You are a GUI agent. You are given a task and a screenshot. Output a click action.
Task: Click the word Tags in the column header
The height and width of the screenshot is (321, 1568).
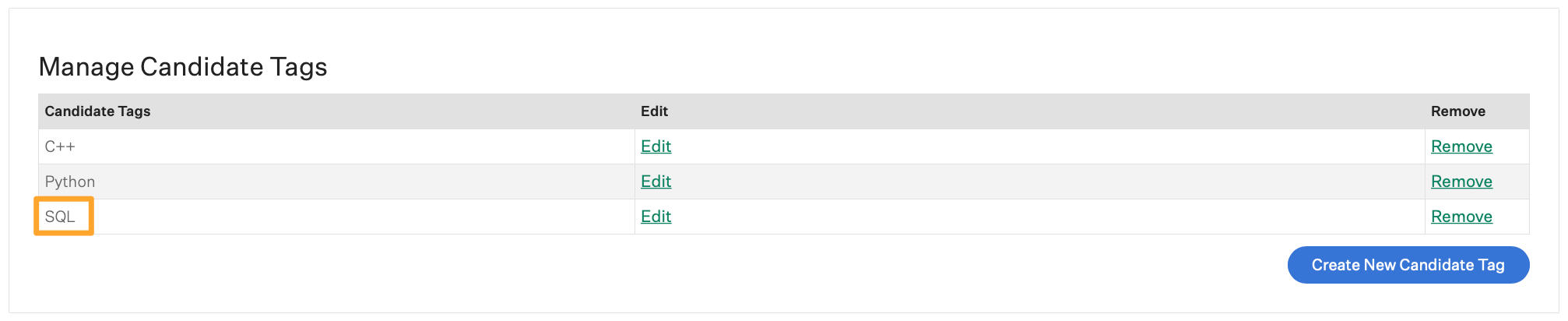[134, 111]
